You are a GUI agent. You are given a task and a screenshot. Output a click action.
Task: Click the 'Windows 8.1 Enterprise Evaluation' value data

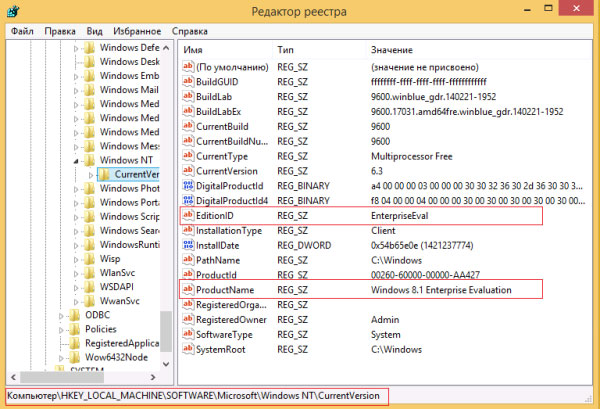click(441, 290)
